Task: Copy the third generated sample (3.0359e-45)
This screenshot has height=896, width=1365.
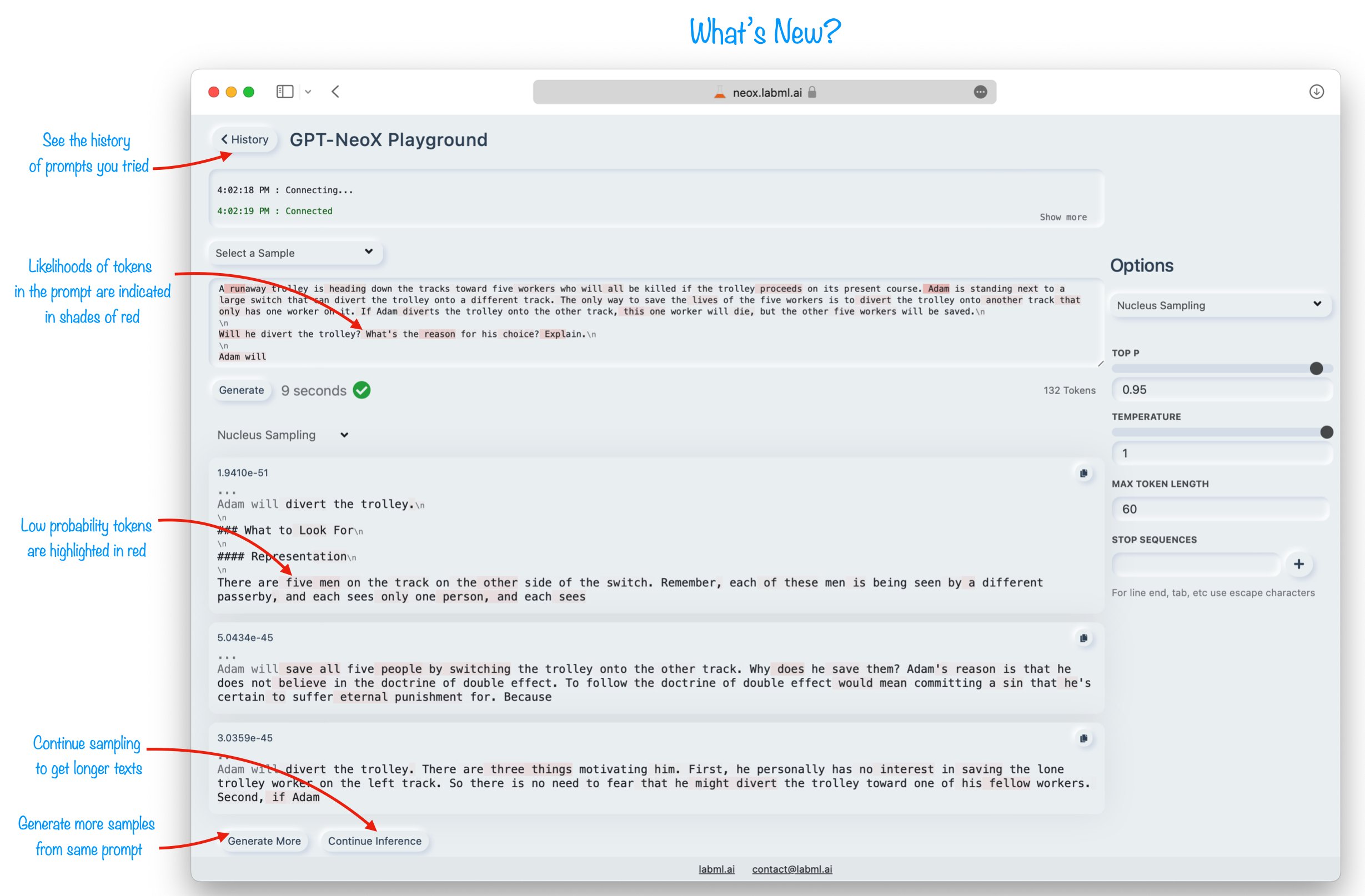Action: pos(1083,738)
